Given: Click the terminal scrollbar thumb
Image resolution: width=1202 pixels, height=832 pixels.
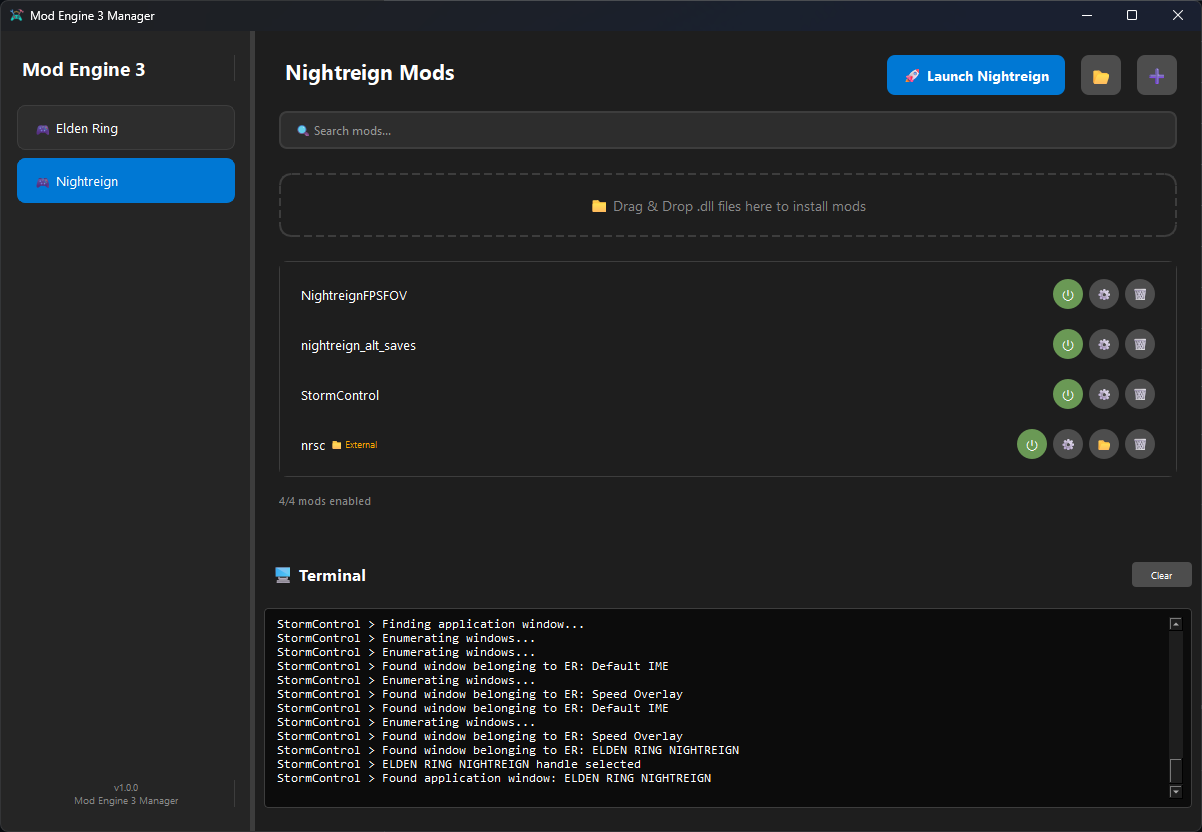Looking at the screenshot, I should [x=1176, y=771].
